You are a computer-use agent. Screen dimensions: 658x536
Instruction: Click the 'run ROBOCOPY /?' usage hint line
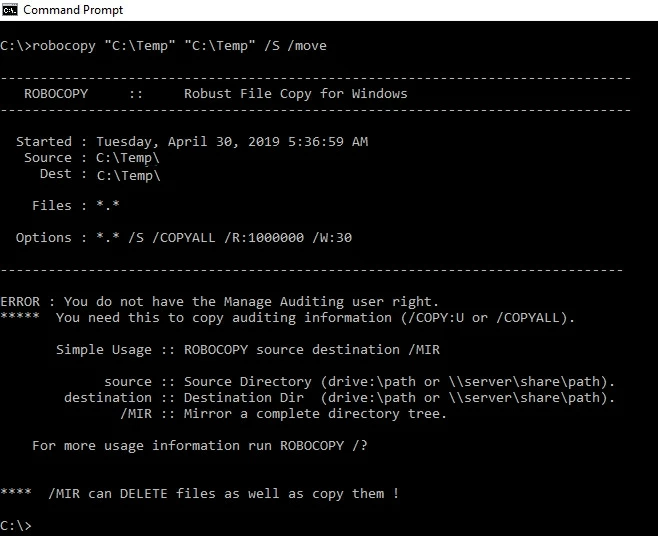tap(200, 446)
